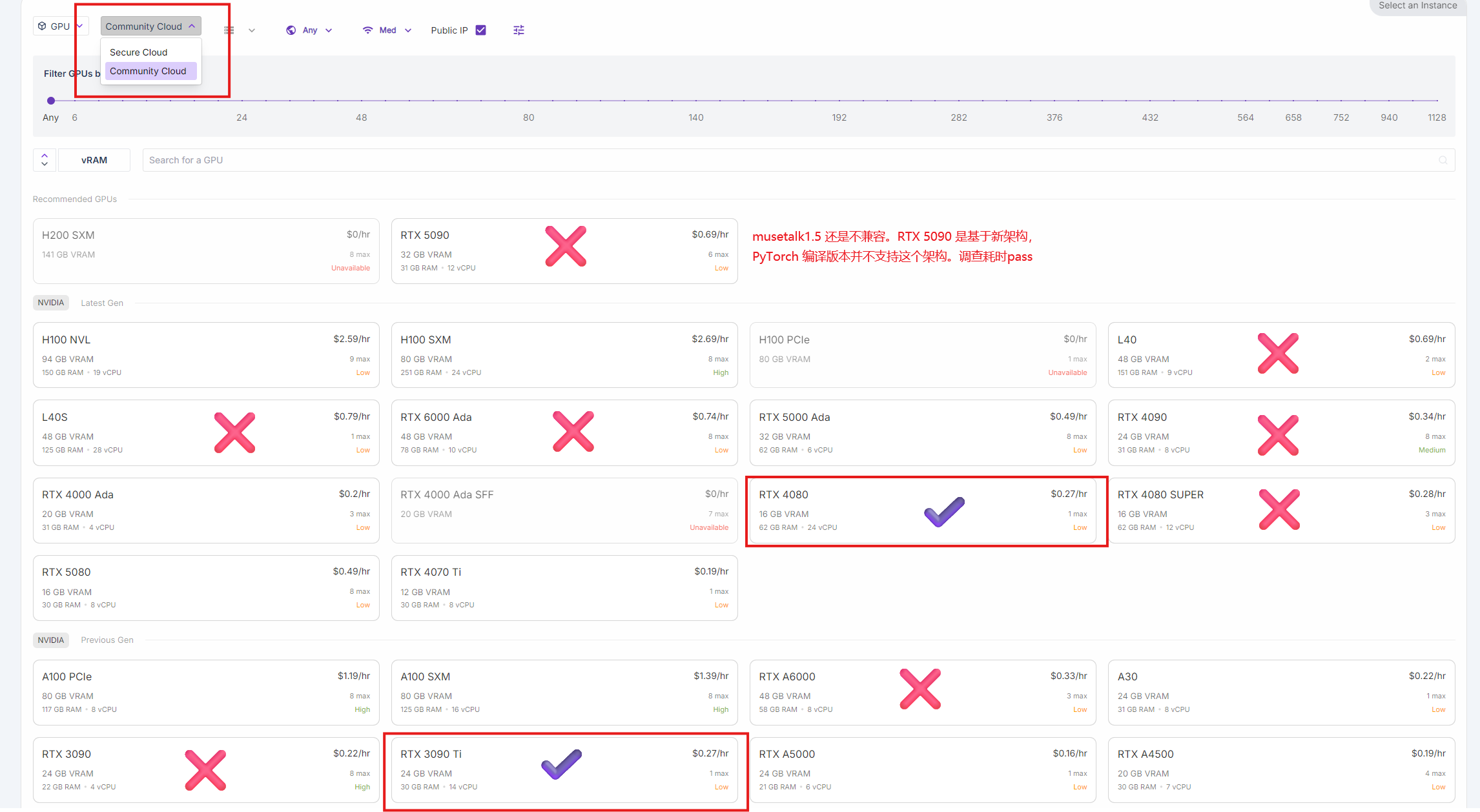
Task: Expand the Med network speed dropdown
Action: click(408, 30)
